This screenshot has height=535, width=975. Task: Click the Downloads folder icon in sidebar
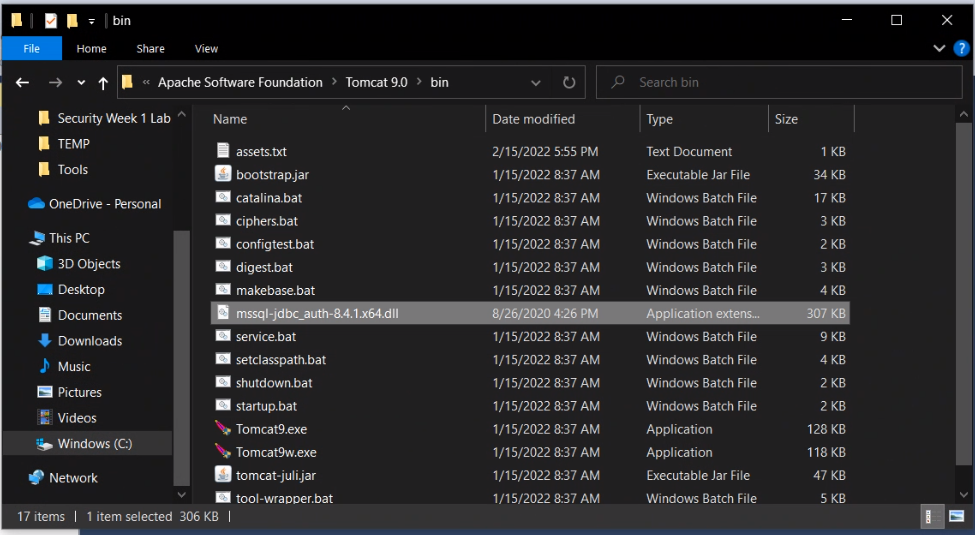[x=44, y=341]
